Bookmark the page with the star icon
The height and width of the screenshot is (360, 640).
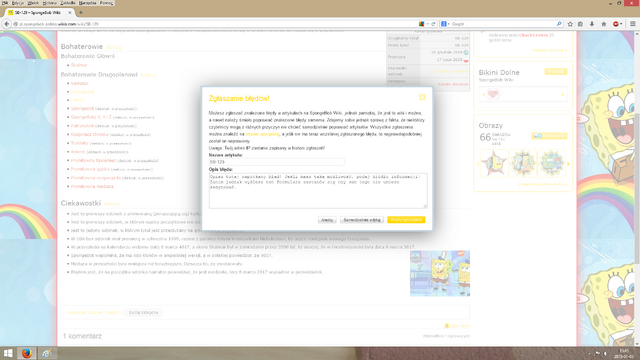coord(570,24)
